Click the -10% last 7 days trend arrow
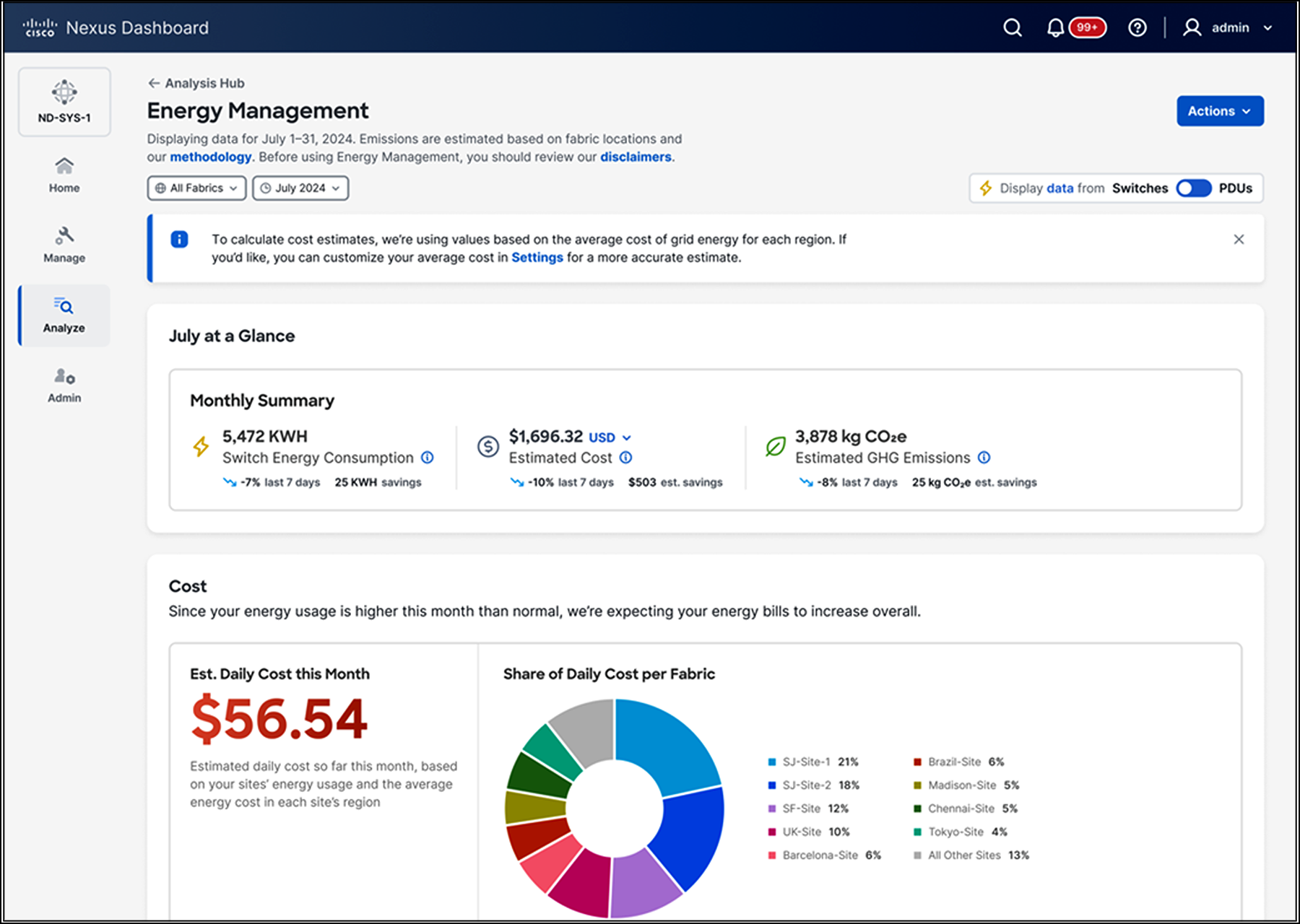 click(x=516, y=482)
